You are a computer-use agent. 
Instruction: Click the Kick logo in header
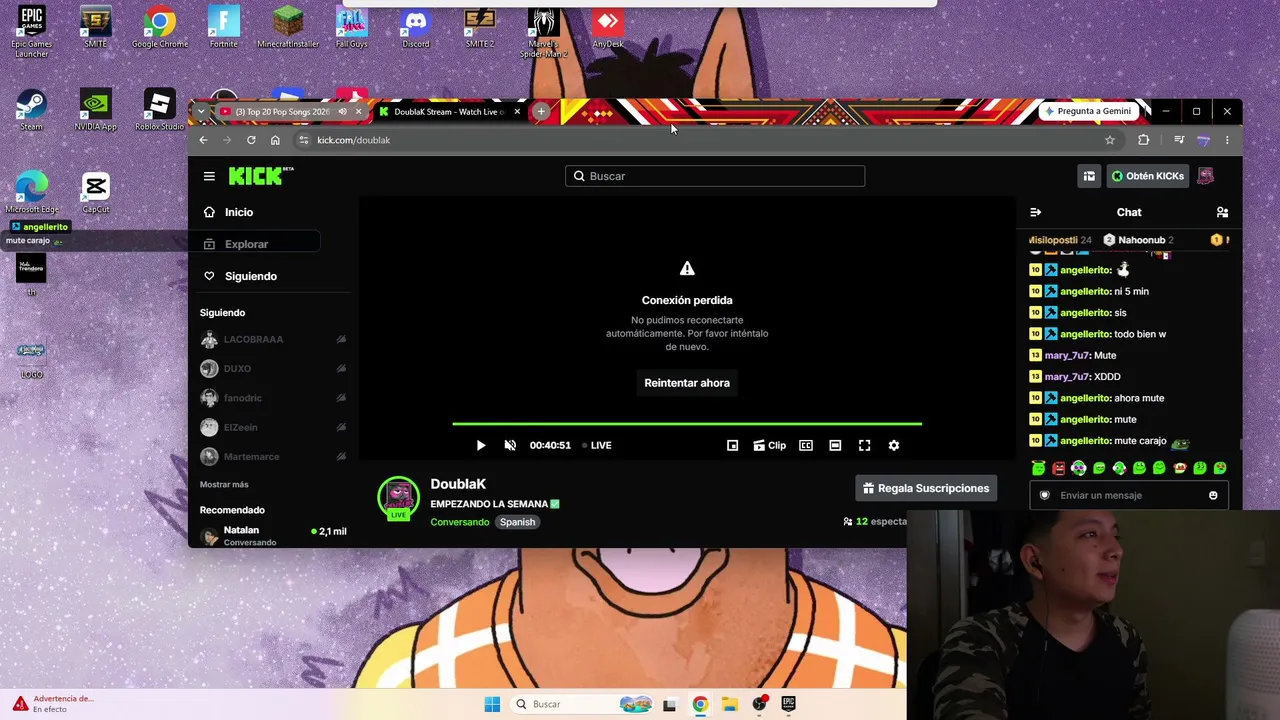pos(261,176)
